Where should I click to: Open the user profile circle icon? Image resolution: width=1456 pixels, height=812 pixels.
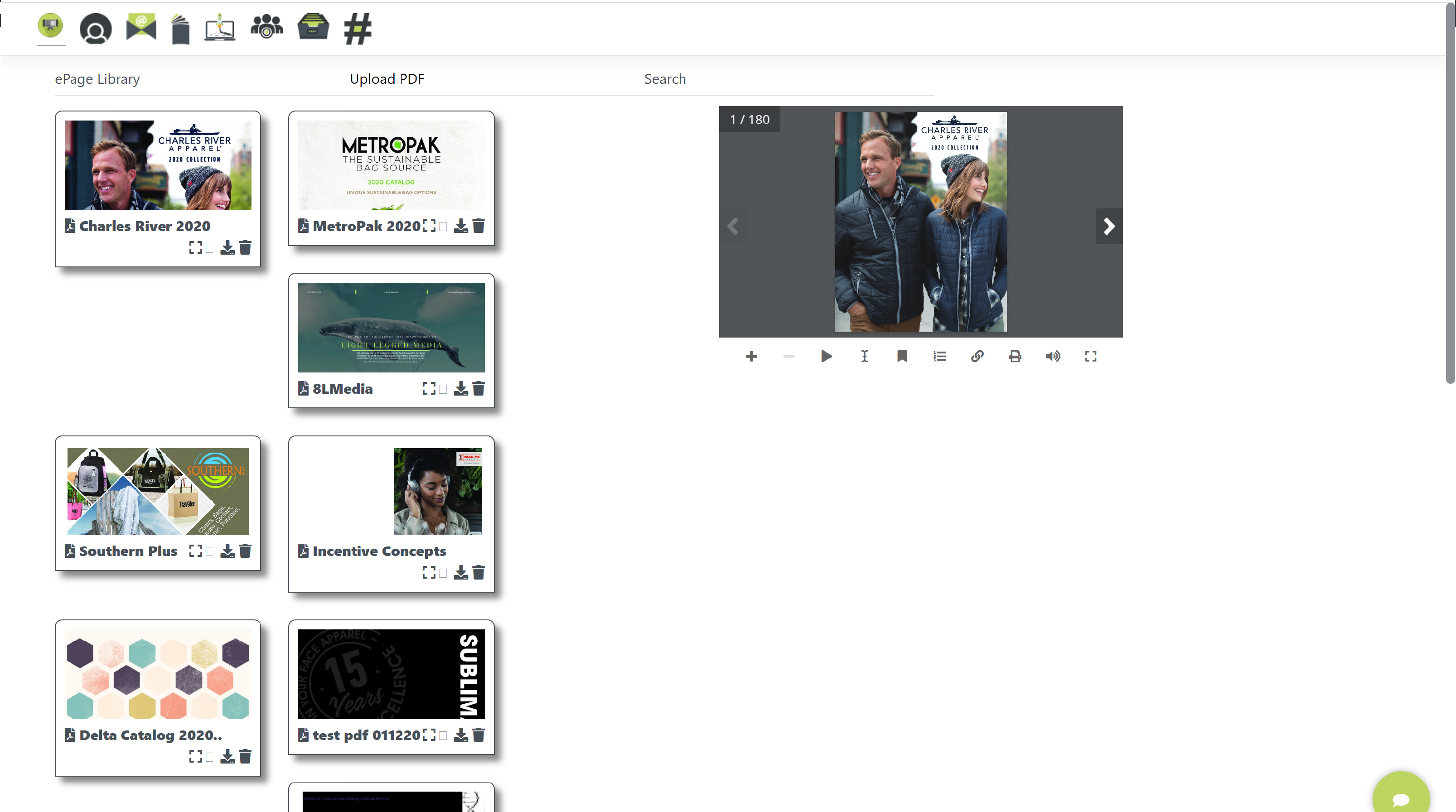click(x=96, y=28)
